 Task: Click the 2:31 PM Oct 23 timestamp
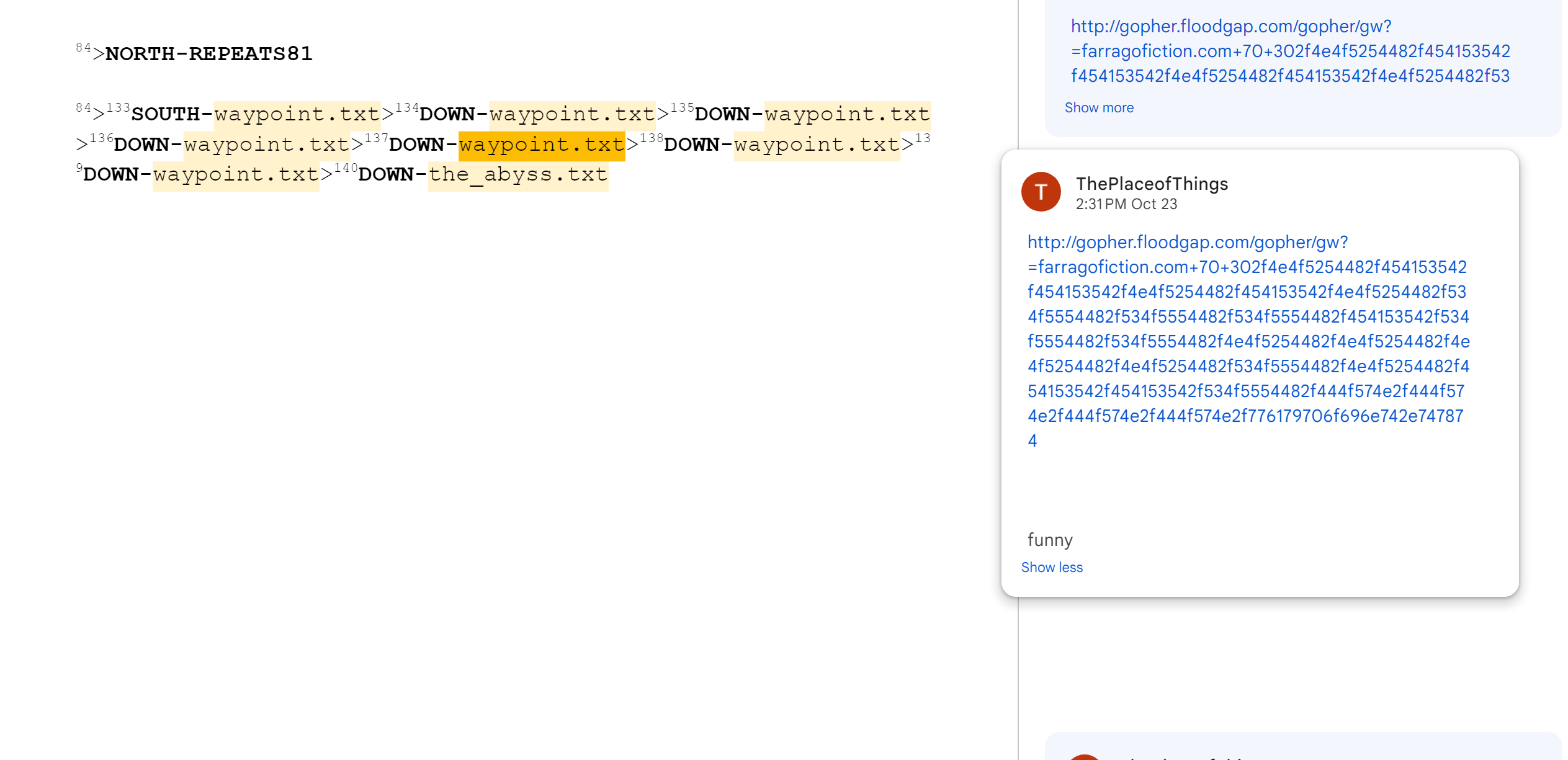pos(1126,204)
